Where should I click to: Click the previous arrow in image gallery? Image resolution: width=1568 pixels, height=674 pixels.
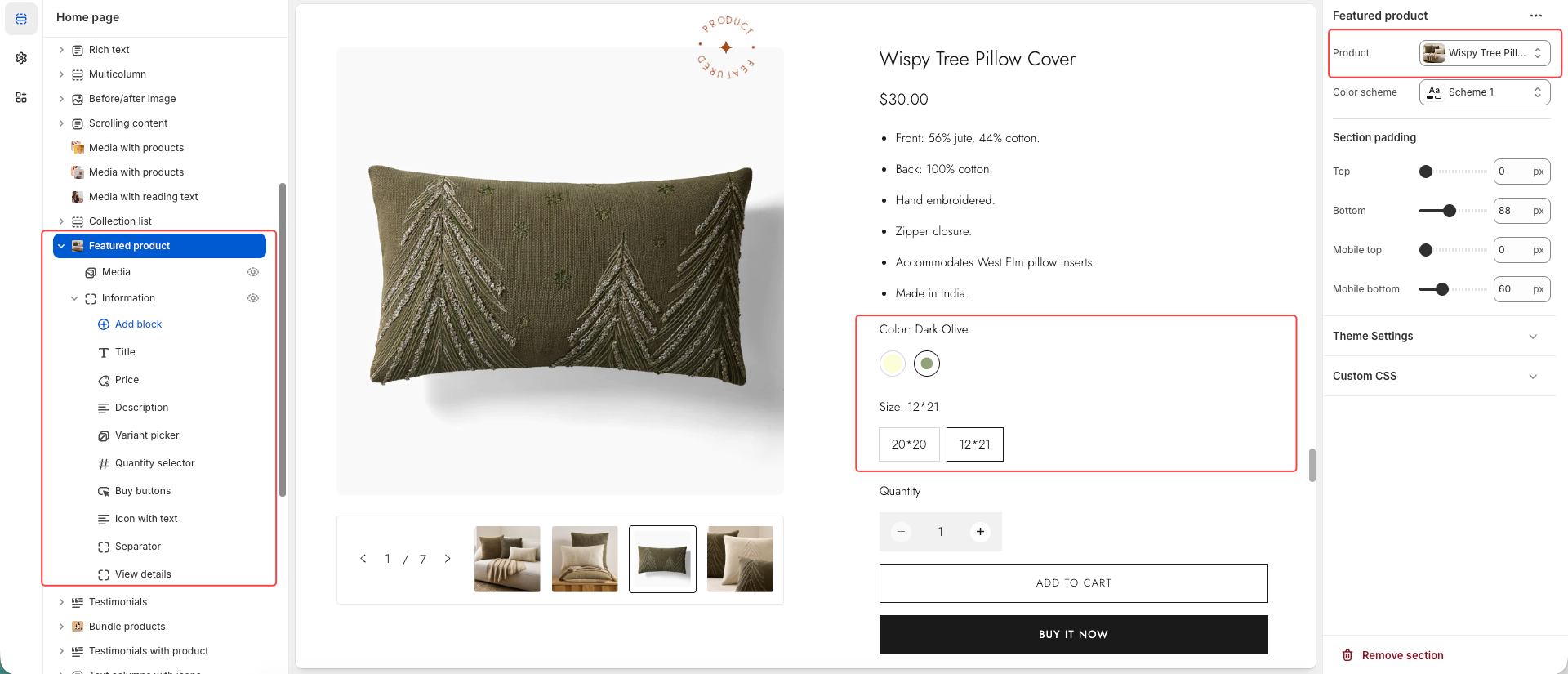pos(363,559)
